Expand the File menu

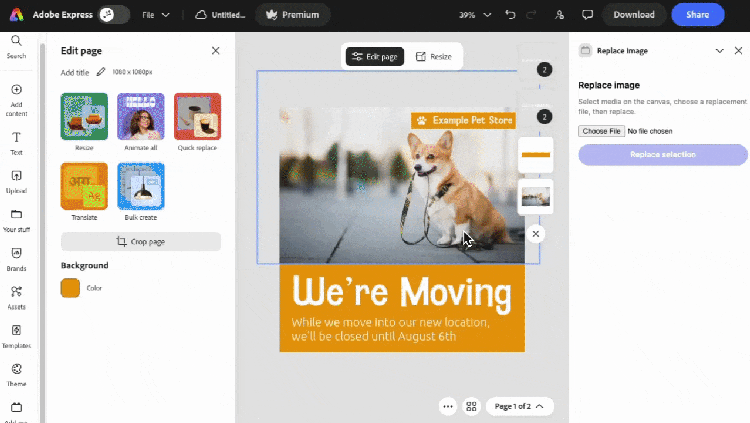(155, 15)
